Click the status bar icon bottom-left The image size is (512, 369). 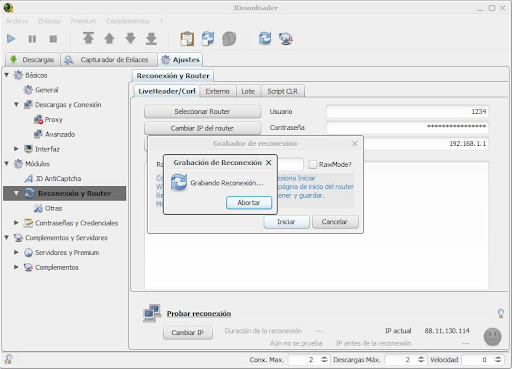[8, 359]
